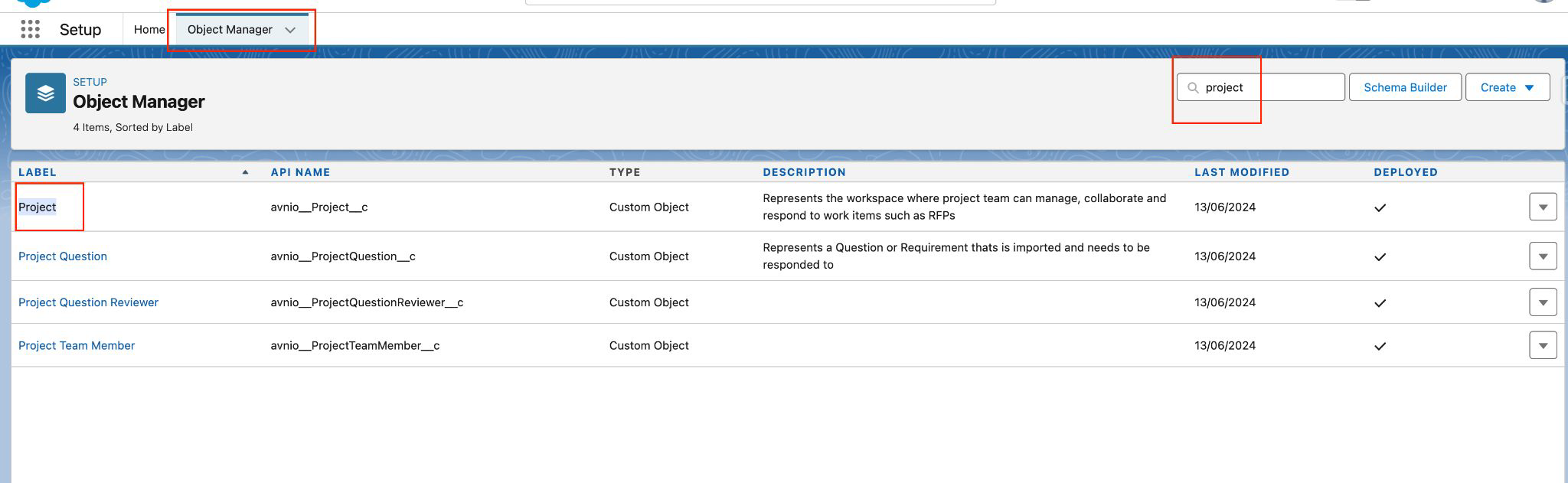
Task: Click Deployed checkmark for Project Question Reviewer
Action: [1380, 303]
